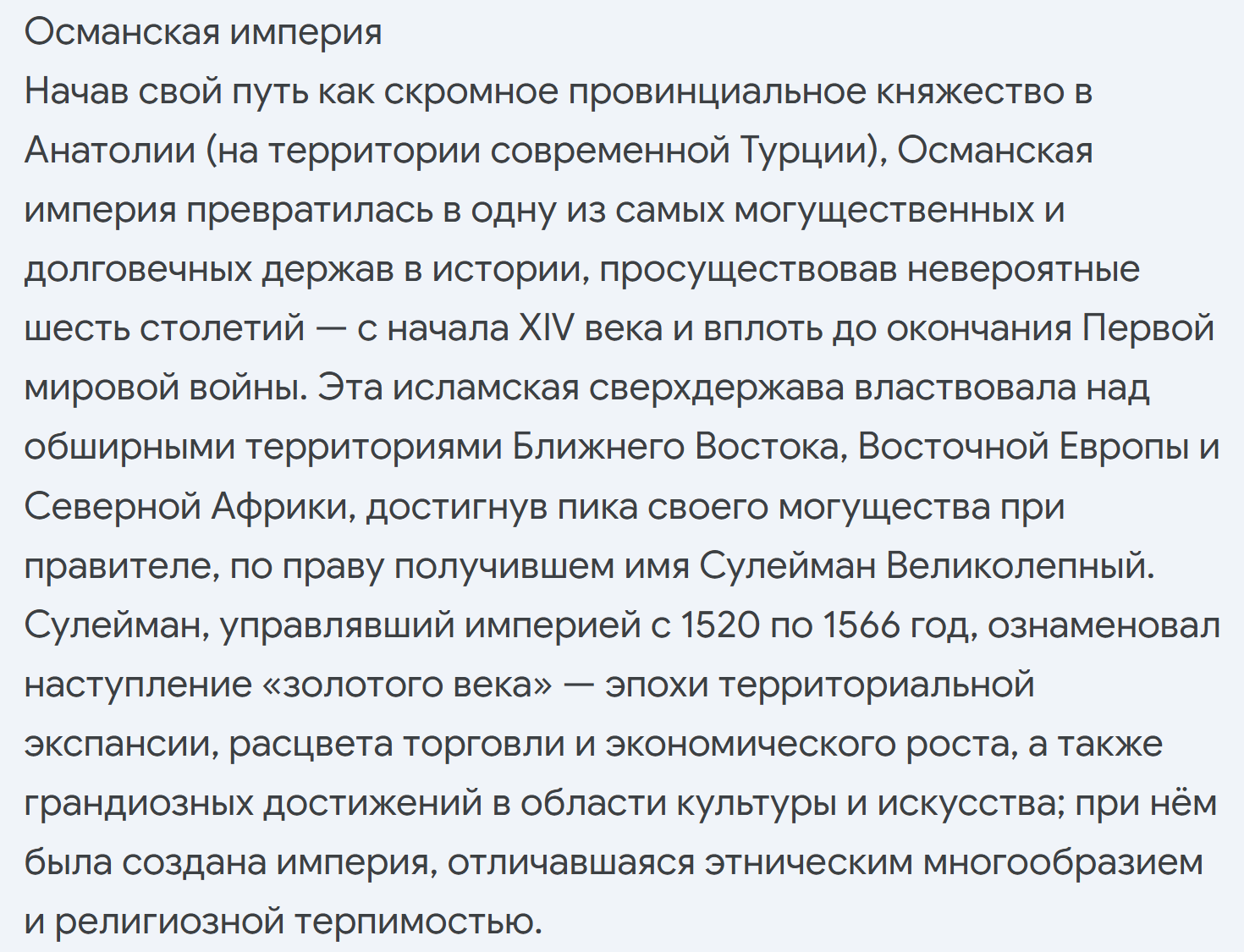Click the word "Турции" in parentheses
Viewport: 1244px width, 952px height.
pyautogui.click(x=806, y=151)
